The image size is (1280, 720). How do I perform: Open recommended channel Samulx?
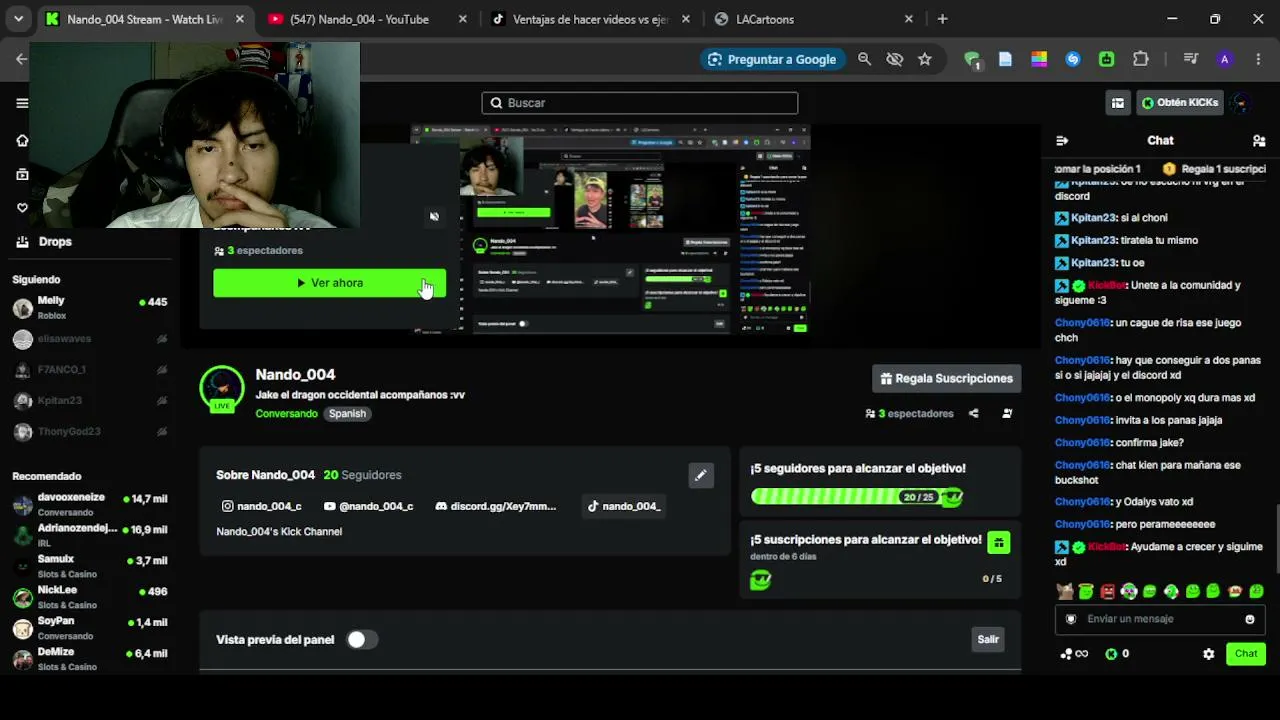90,566
